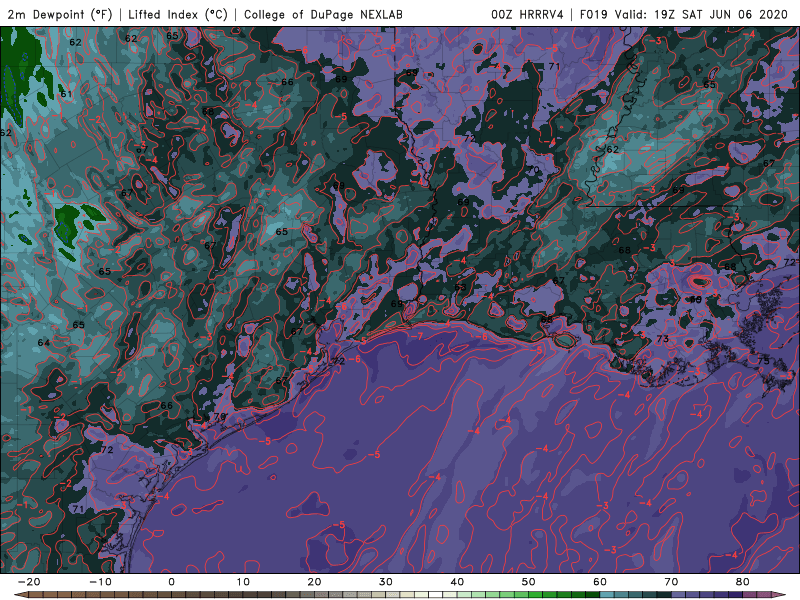Viewport: 800px width, 600px height.
Task: Click the dewpoint value "61" beside the green patch
Action: pyautogui.click(x=66, y=94)
